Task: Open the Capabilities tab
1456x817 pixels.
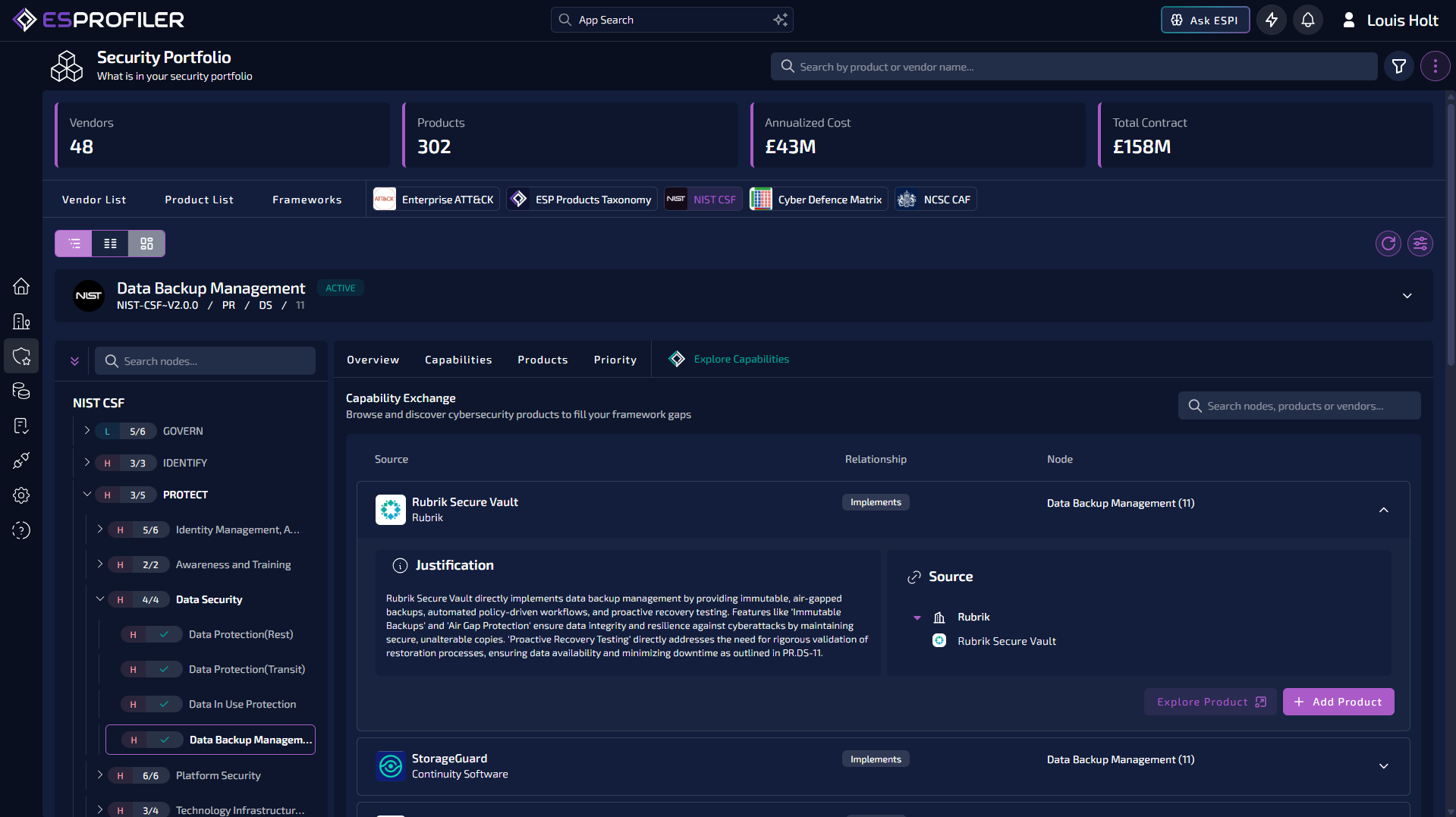Action: click(458, 360)
